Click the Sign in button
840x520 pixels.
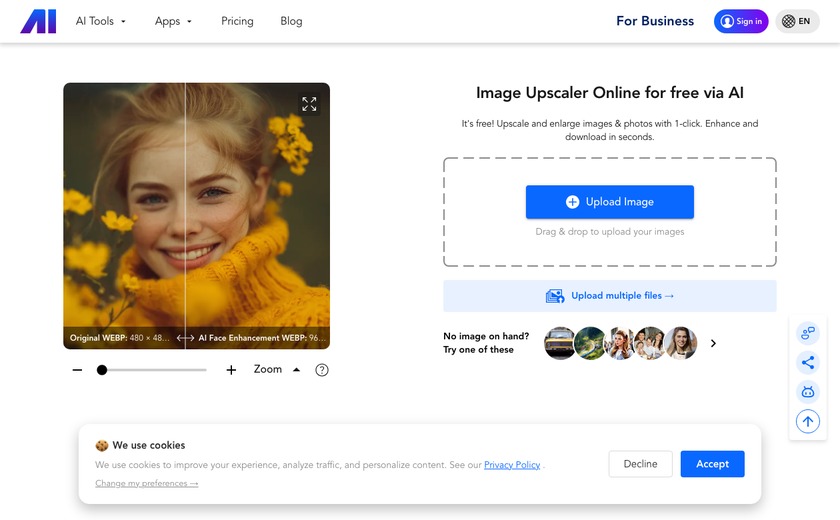tap(741, 21)
